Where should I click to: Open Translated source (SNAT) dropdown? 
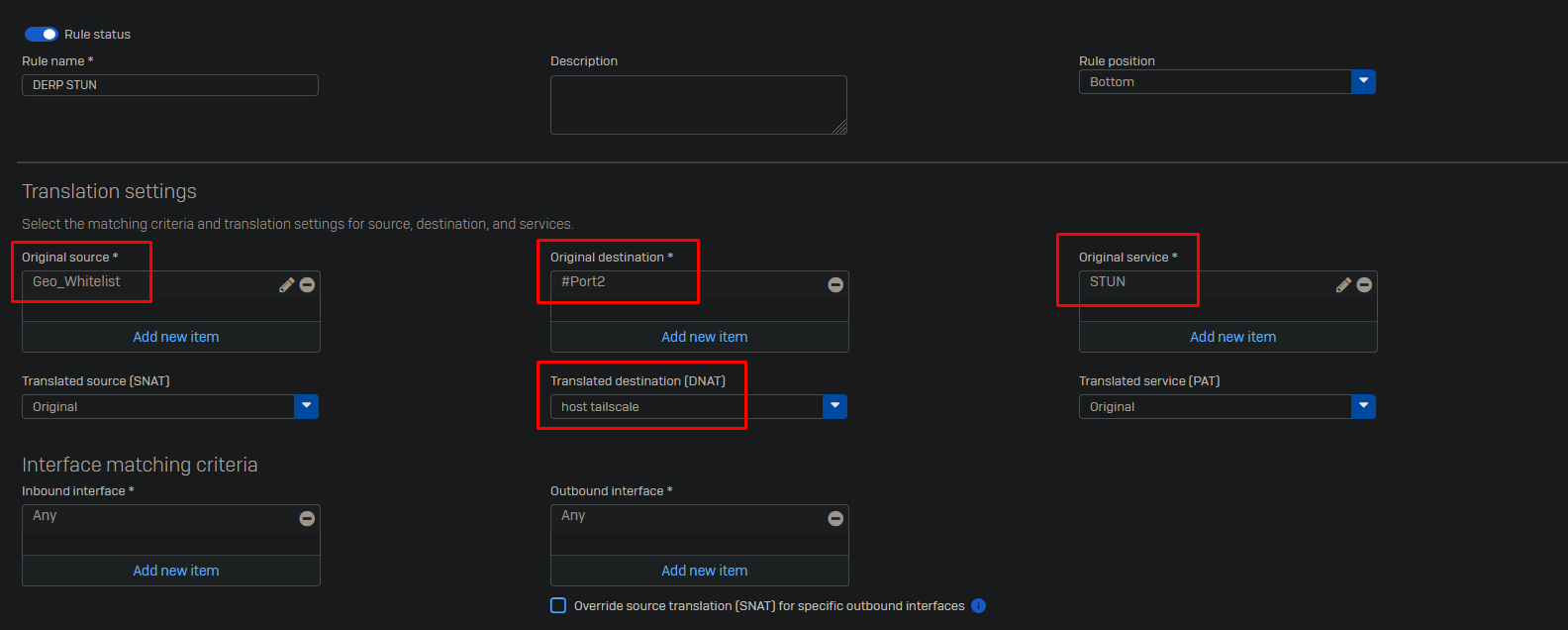tap(306, 407)
